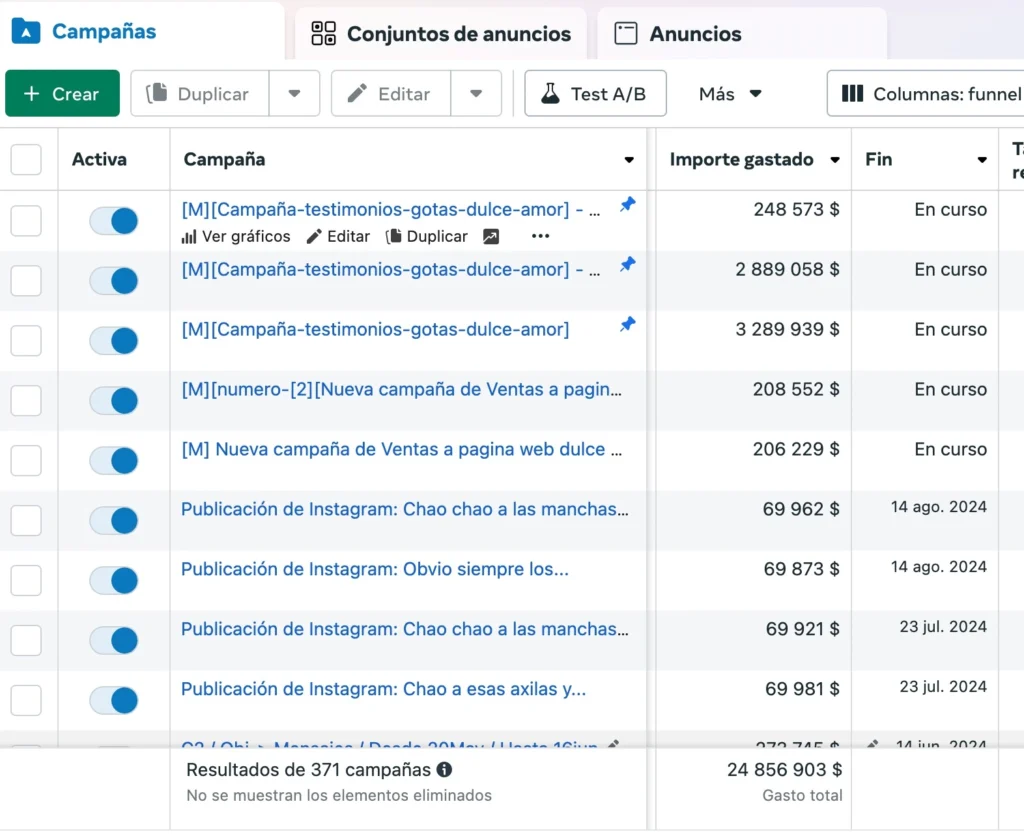This screenshot has height=834, width=1024.
Task: Open the three-dots menu in first campaign row
Action: tap(540, 237)
